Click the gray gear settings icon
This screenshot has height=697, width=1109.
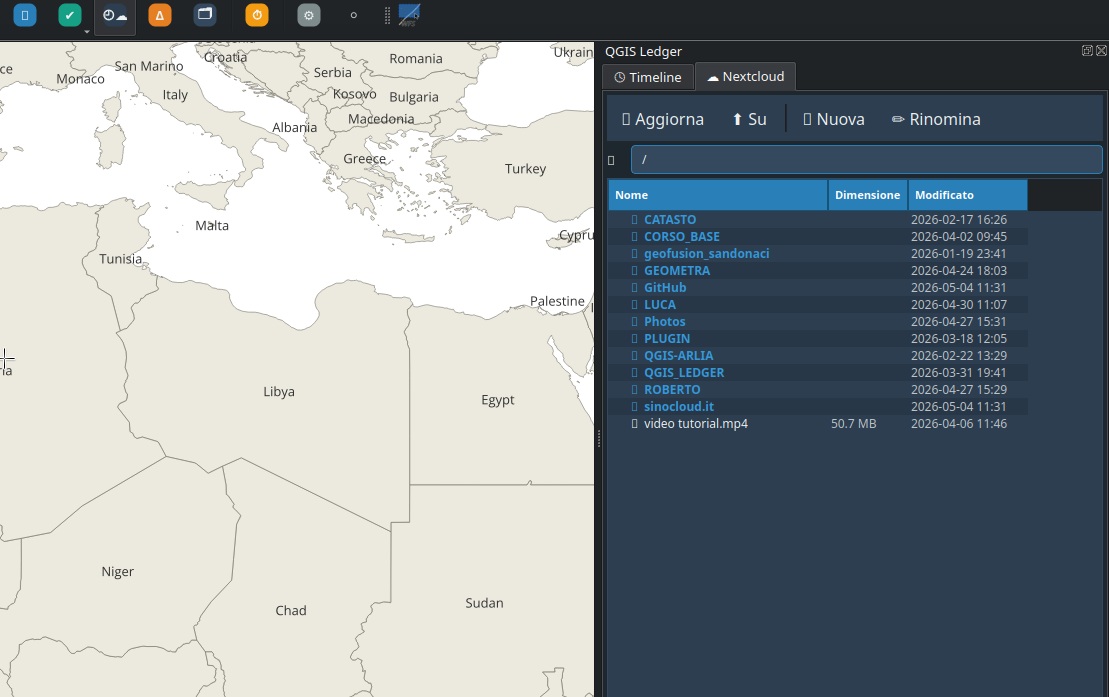coord(308,15)
